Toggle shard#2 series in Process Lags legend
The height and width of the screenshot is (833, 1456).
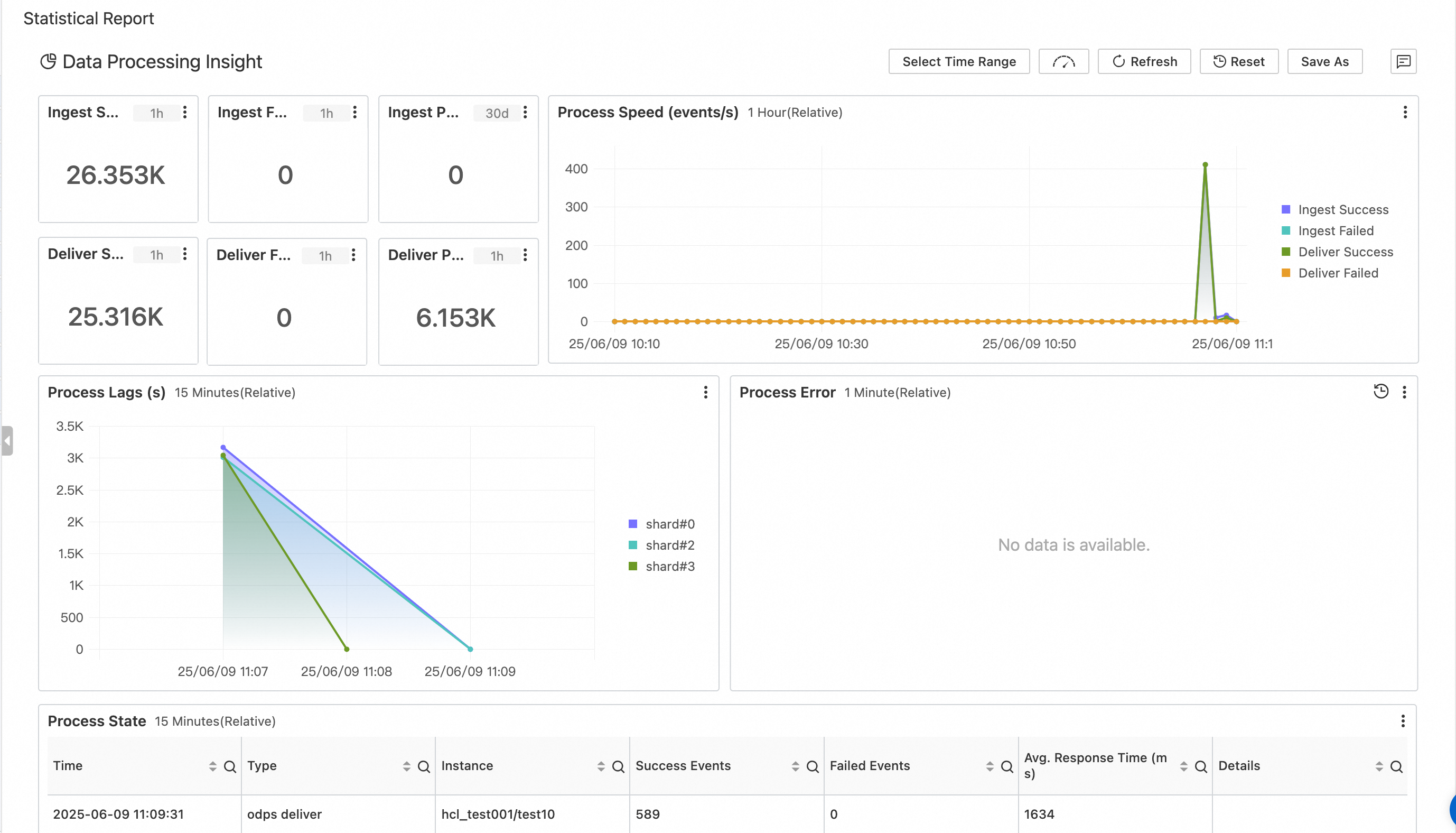(669, 545)
